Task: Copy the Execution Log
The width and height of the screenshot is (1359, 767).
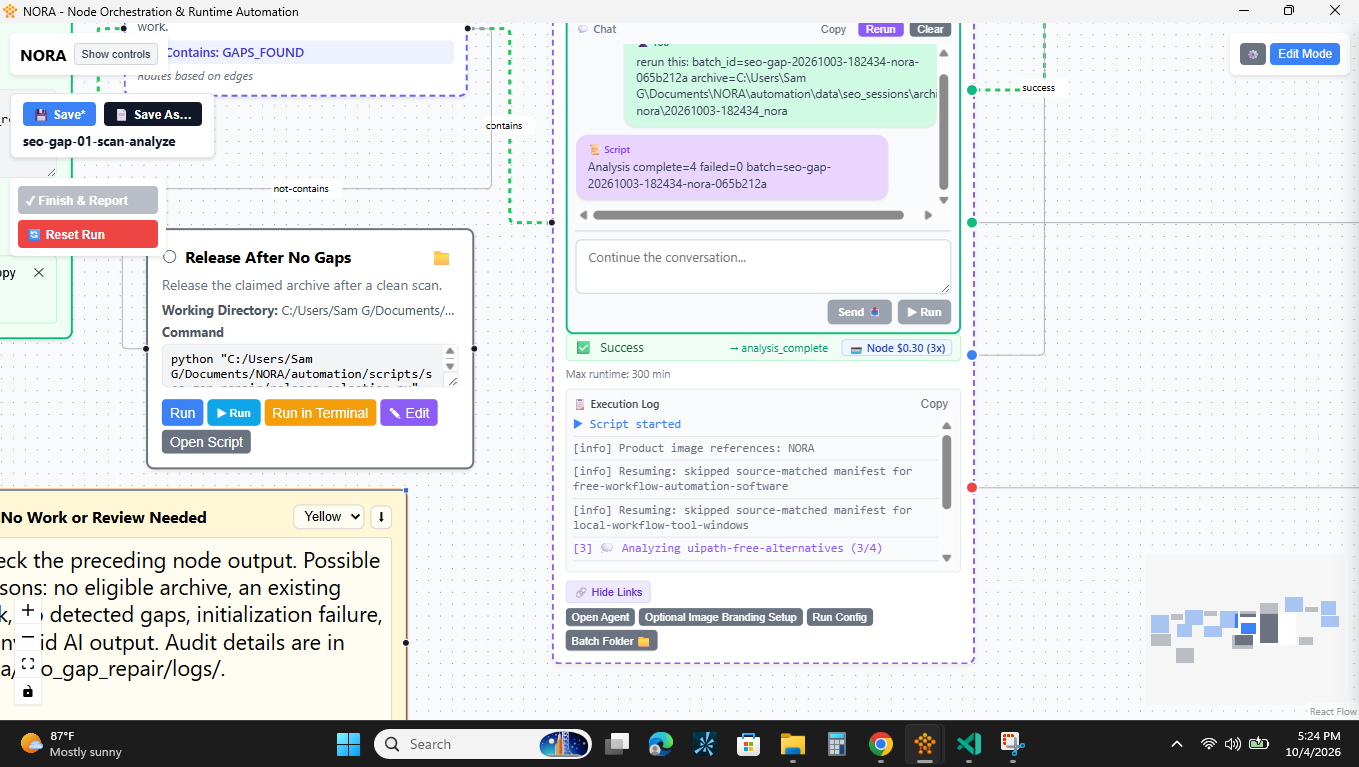Action: pos(934,404)
